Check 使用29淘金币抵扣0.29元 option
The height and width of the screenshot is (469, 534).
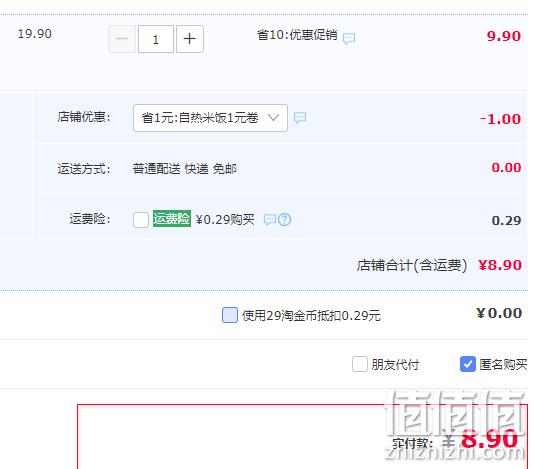(x=230, y=315)
